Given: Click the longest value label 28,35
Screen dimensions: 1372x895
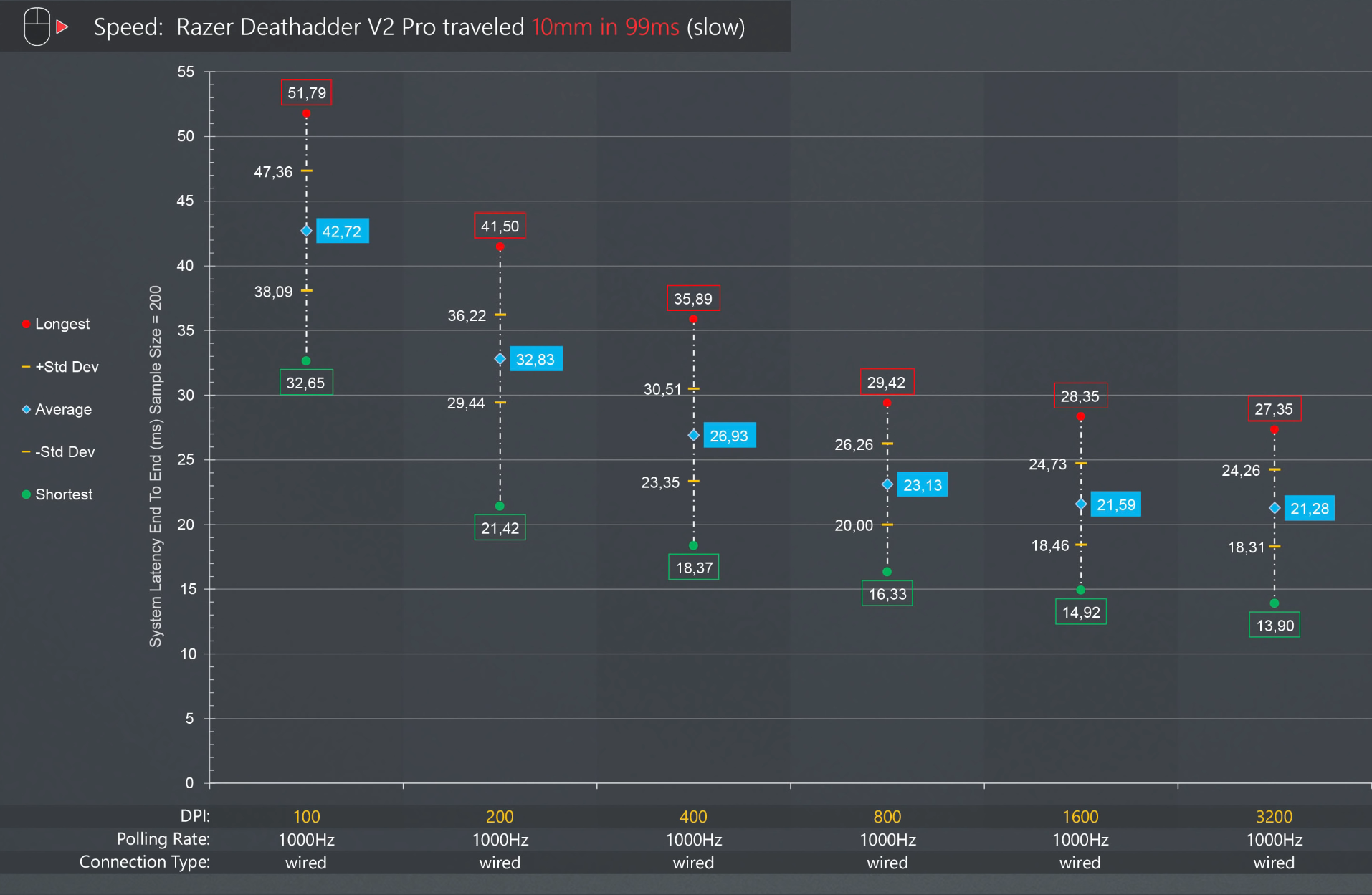Looking at the screenshot, I should [x=1080, y=396].
